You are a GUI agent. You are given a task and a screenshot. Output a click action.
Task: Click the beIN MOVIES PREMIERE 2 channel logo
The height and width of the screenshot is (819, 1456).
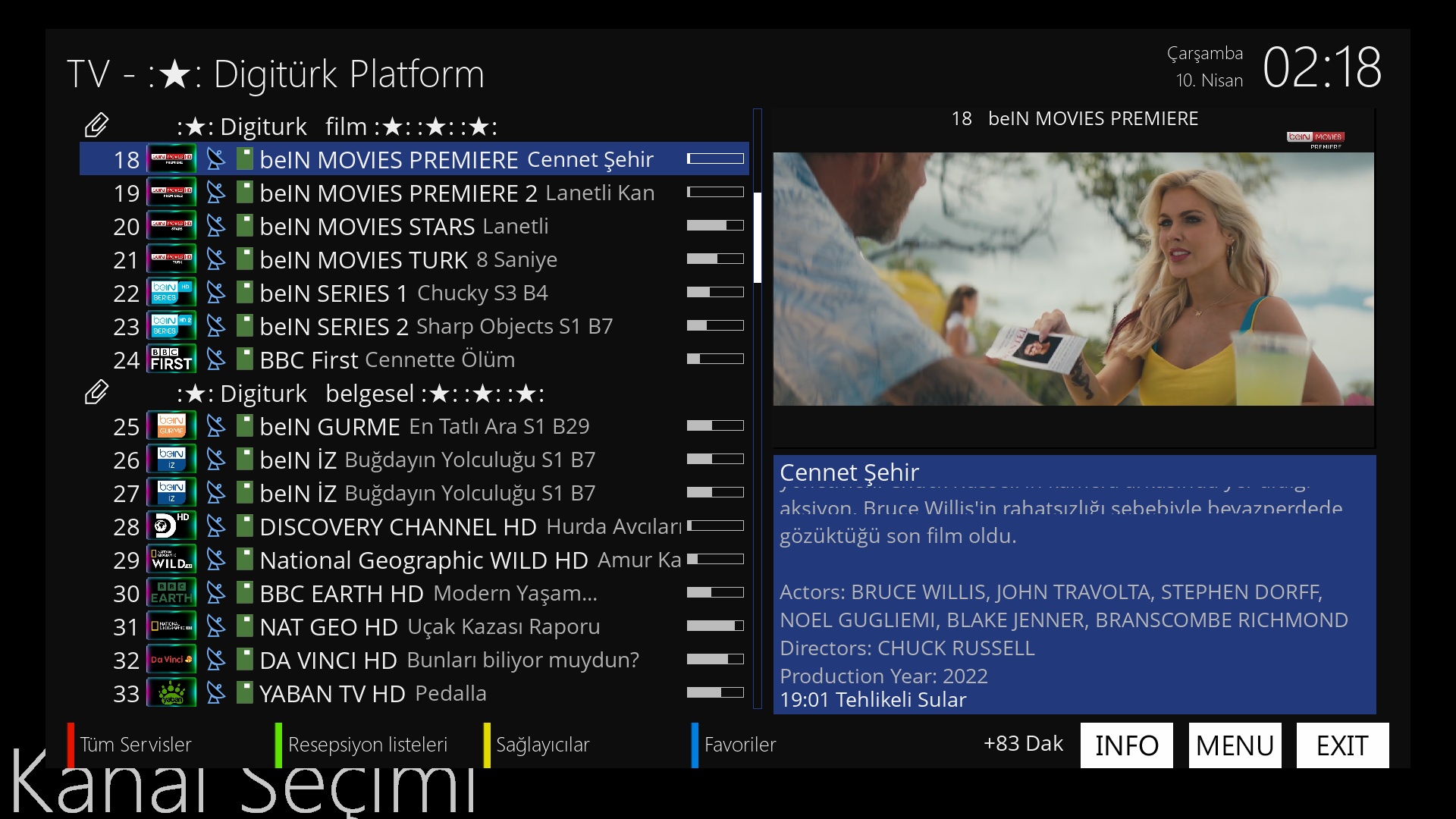coord(171,193)
